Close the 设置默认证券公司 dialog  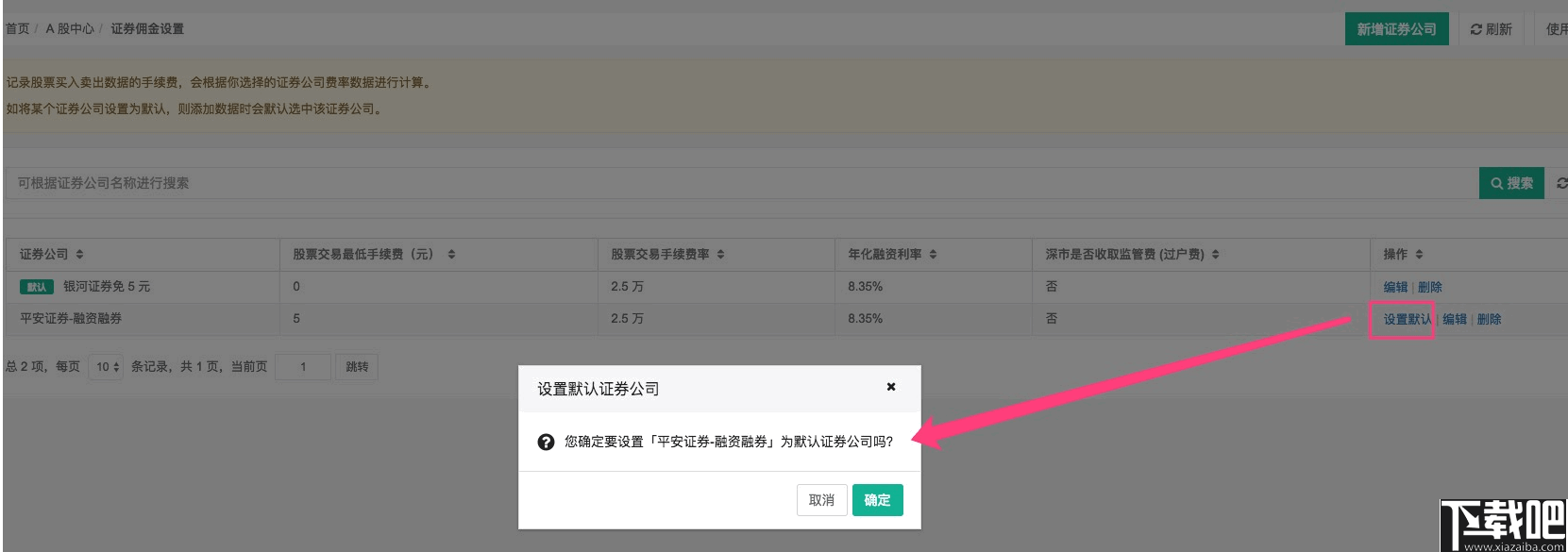point(890,387)
